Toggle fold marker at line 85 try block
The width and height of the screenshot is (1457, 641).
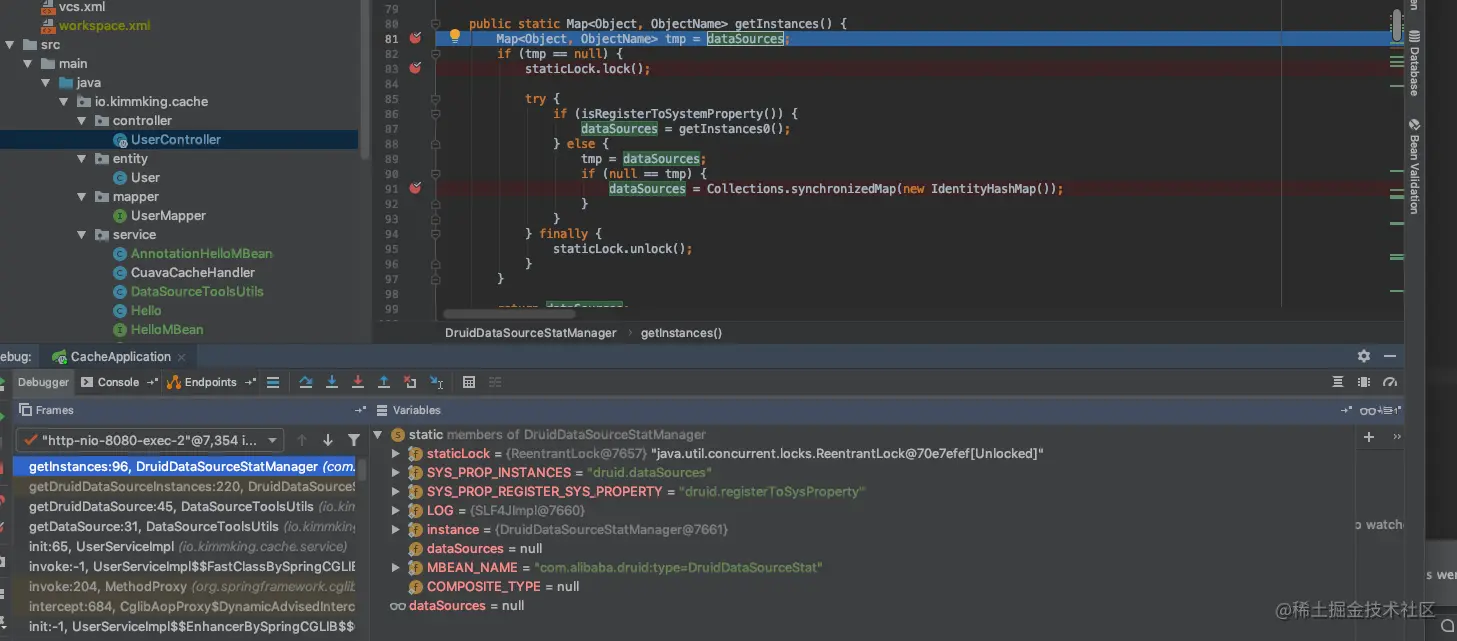[436, 99]
